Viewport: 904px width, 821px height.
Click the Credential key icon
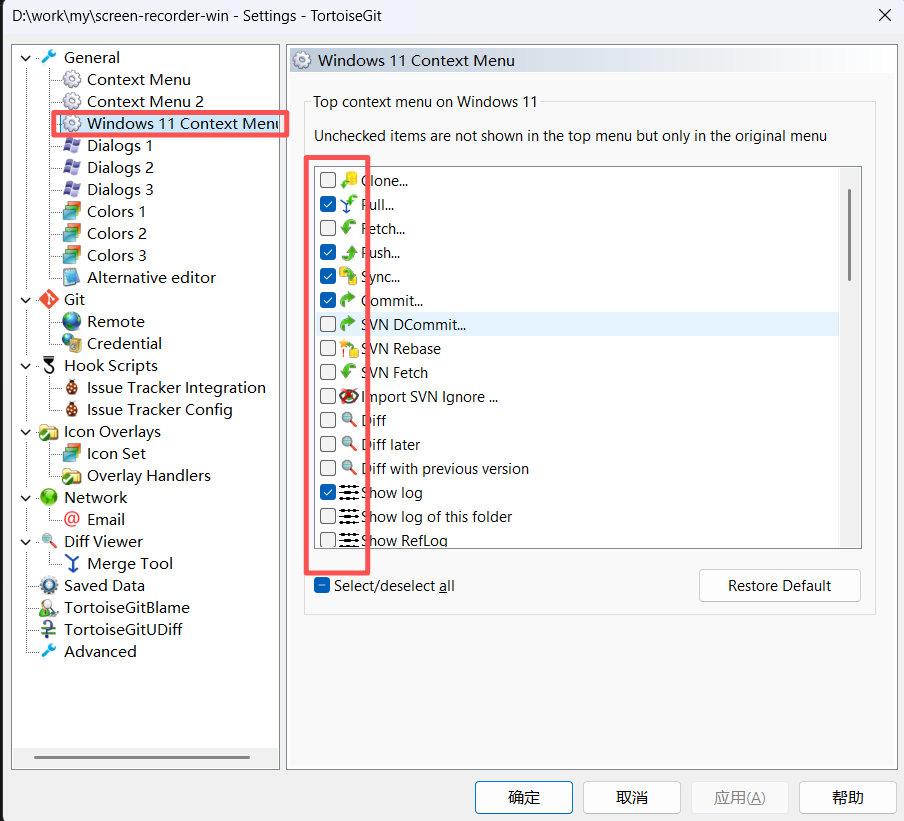[71, 343]
